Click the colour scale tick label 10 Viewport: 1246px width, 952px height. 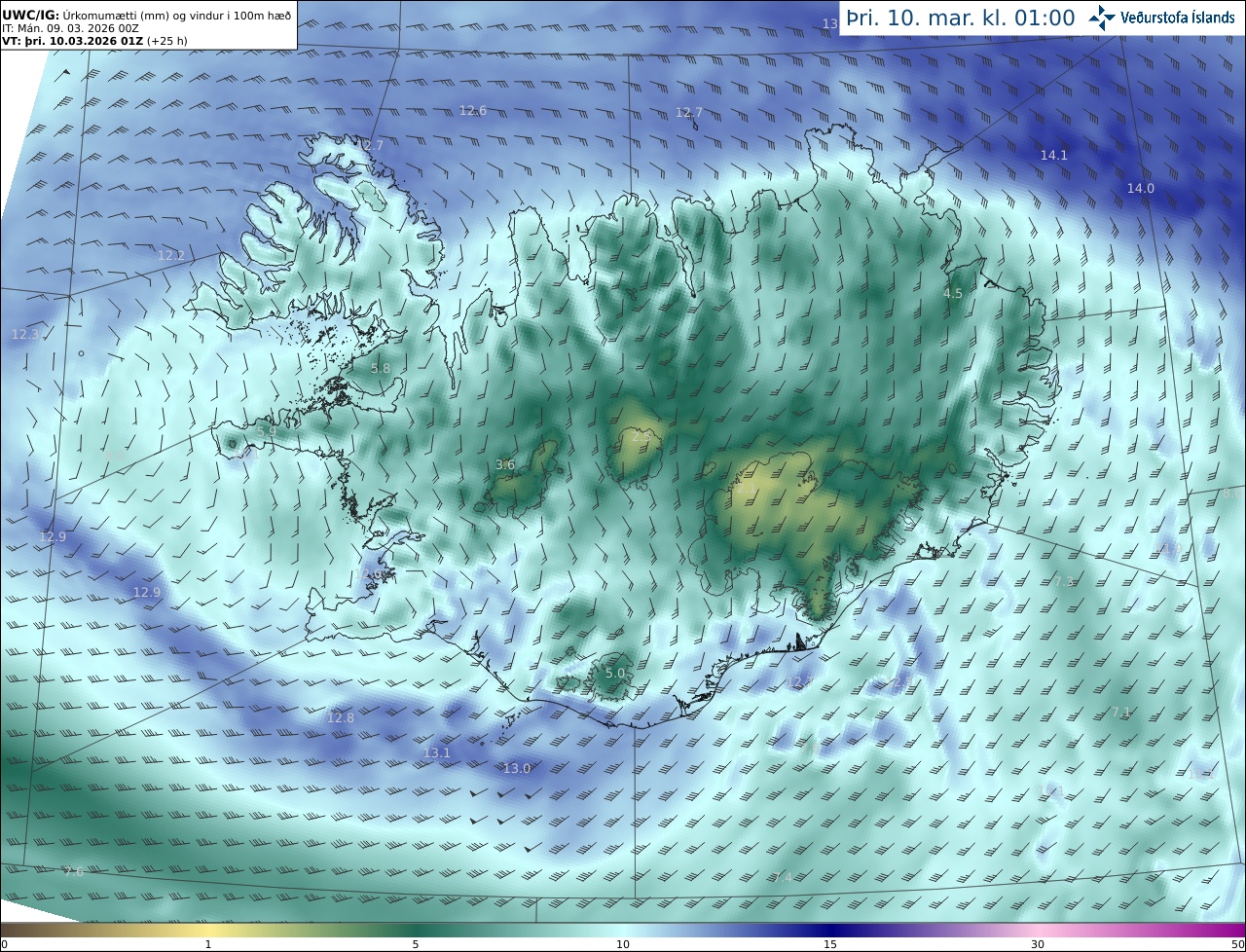tap(623, 944)
